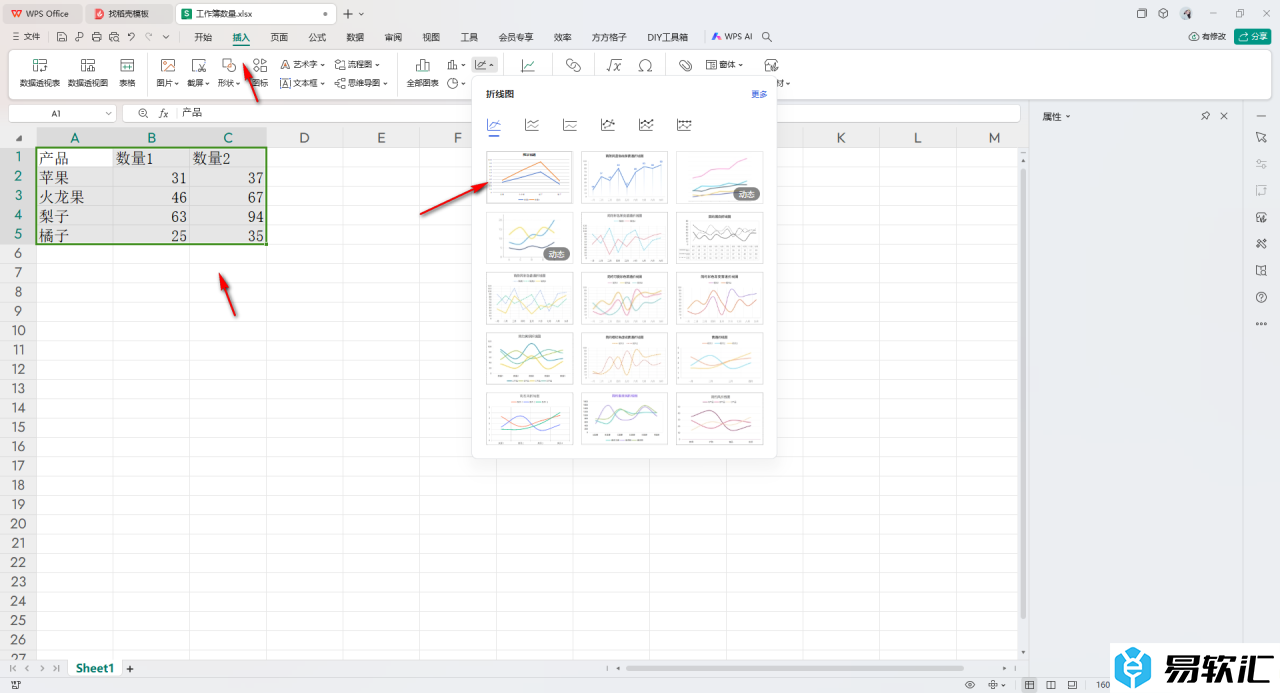Close the 属性 panel
This screenshot has height=693, width=1280.
[x=1224, y=116]
